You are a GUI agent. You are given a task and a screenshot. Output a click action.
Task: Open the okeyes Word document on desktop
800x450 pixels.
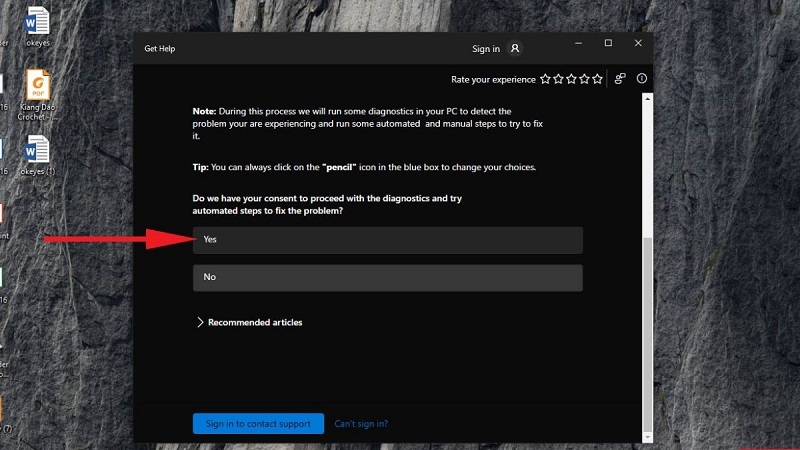(x=37, y=25)
